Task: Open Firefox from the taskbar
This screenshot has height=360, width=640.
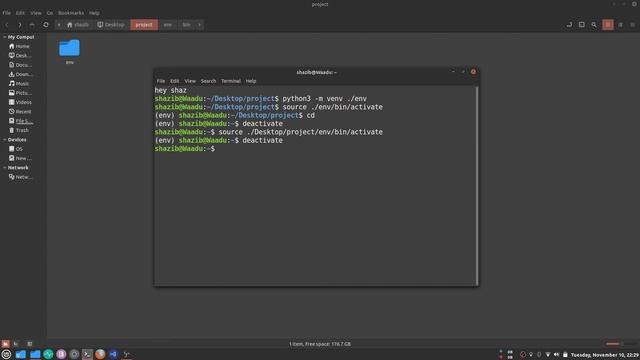Action: pyautogui.click(x=100, y=354)
